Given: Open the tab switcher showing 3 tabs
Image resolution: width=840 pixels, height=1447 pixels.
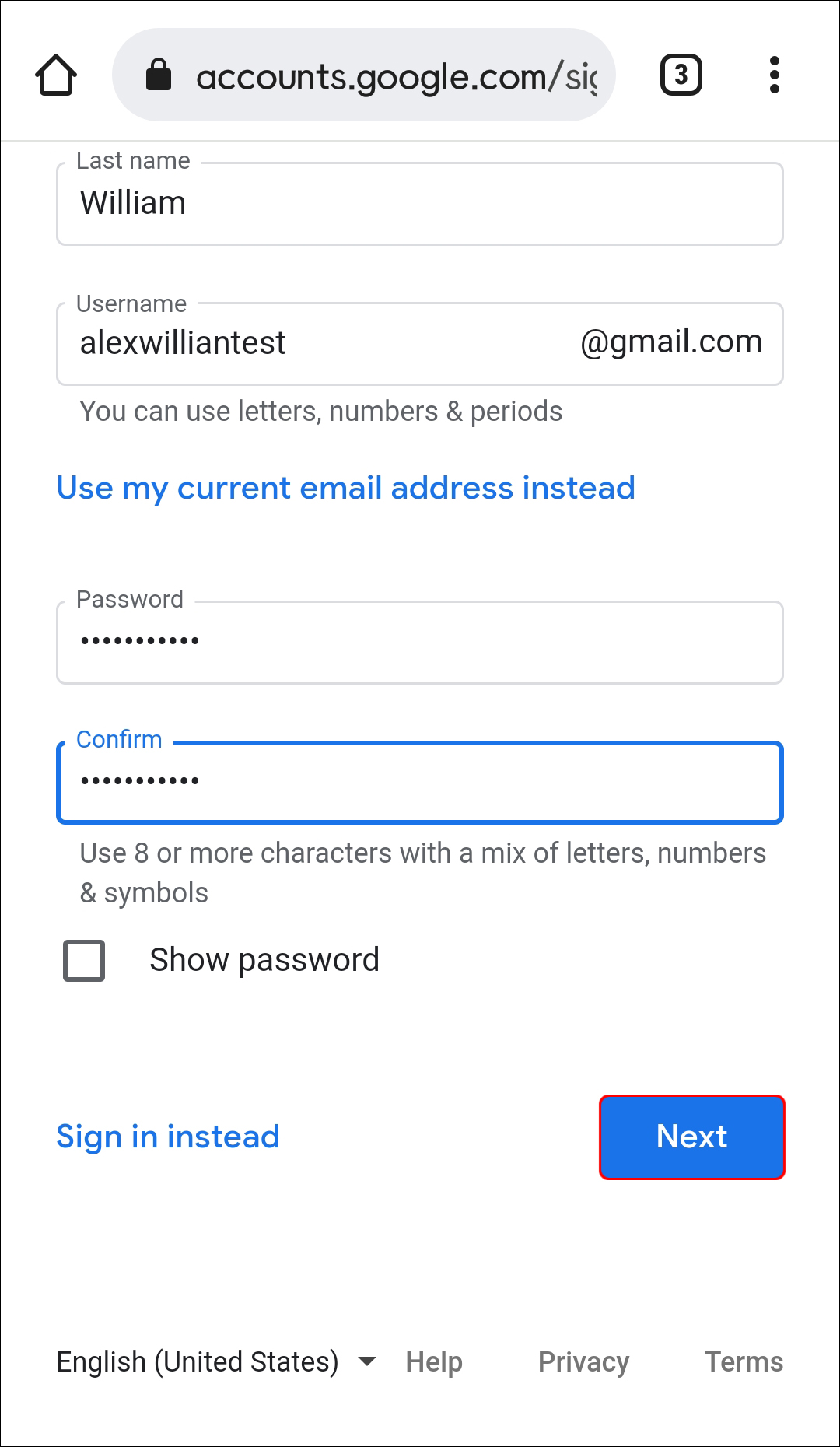Looking at the screenshot, I should (x=681, y=75).
